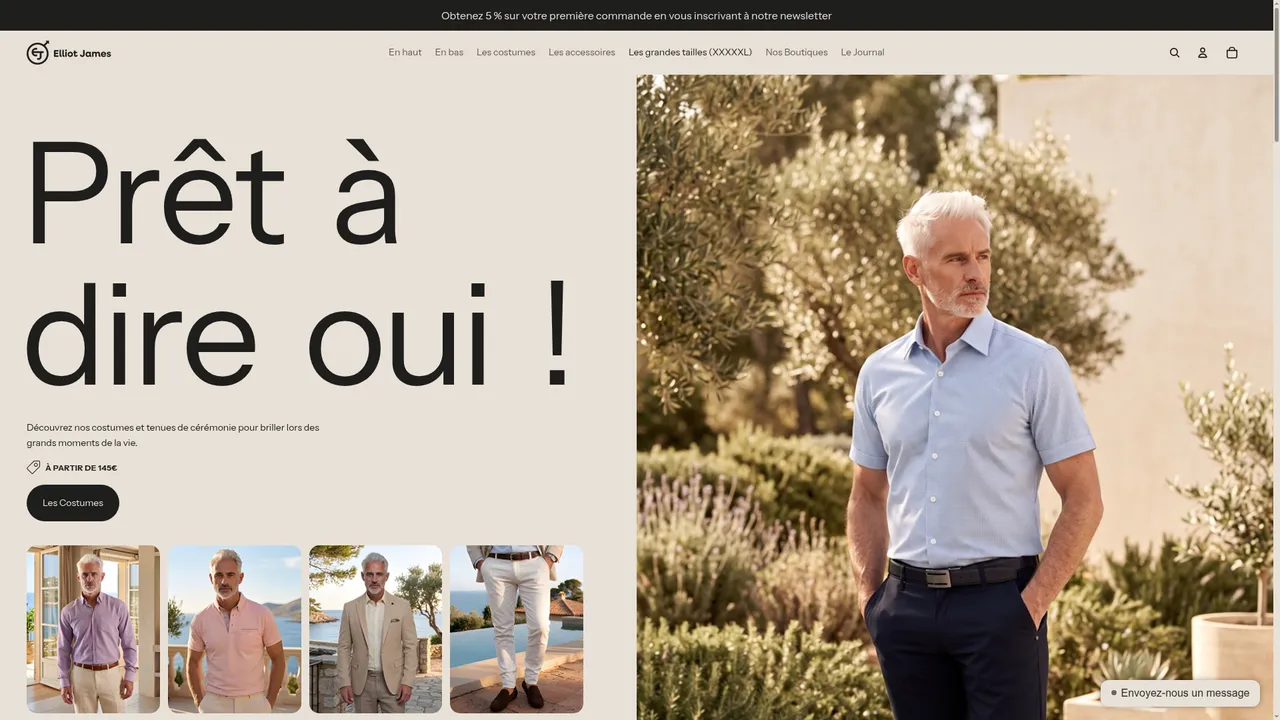Open Le Journal link
Screen dimensions: 1280x720
862,52
